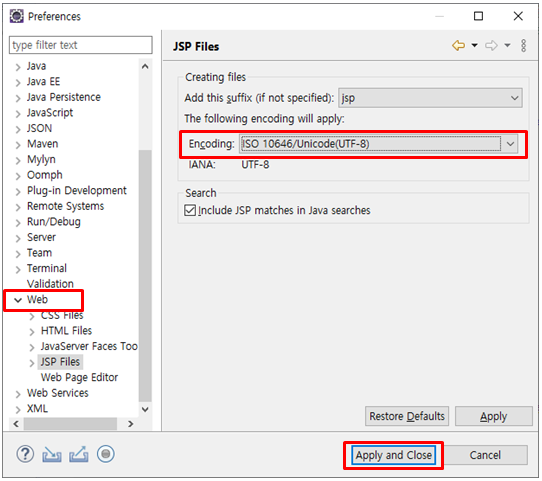
Task: Expand the Maven node
Action: (x=18, y=144)
